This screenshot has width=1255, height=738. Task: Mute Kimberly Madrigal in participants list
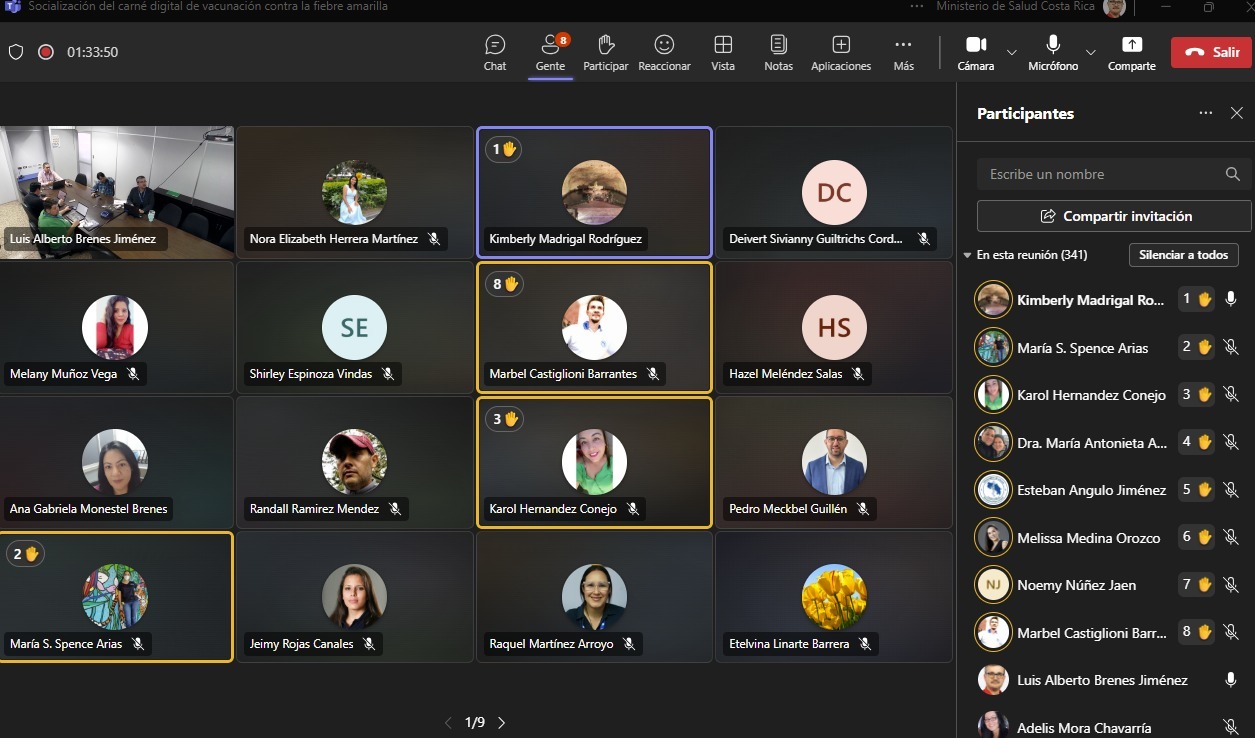pos(1231,299)
